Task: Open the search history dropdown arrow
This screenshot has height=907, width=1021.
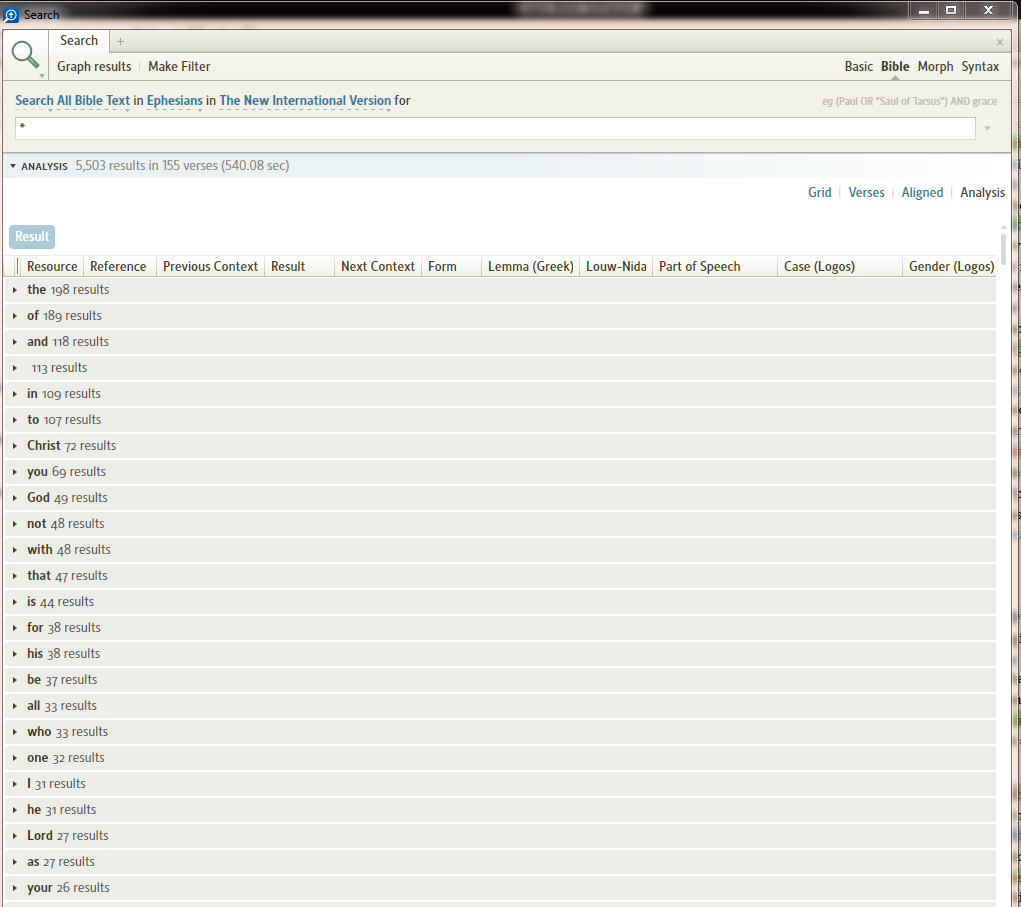Action: point(987,128)
